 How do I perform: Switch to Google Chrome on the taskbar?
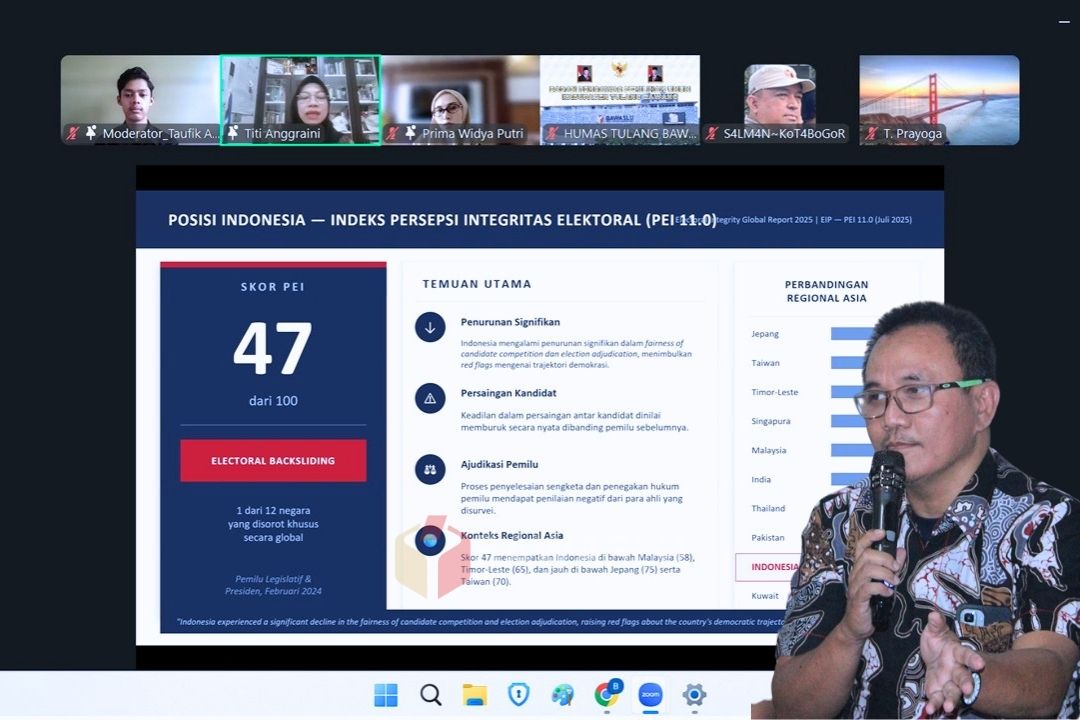point(607,695)
